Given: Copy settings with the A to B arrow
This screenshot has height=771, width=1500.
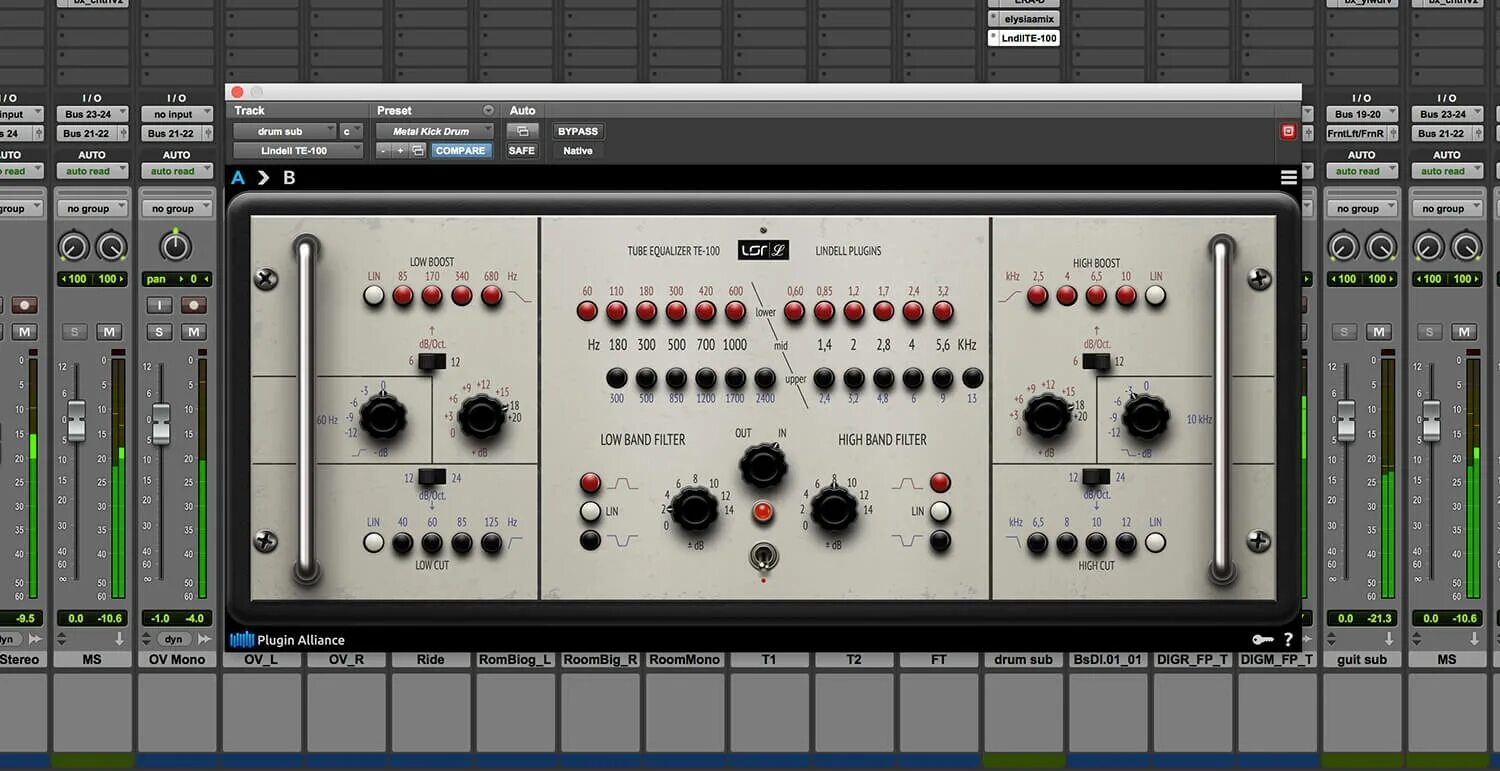Looking at the screenshot, I should pyautogui.click(x=263, y=178).
